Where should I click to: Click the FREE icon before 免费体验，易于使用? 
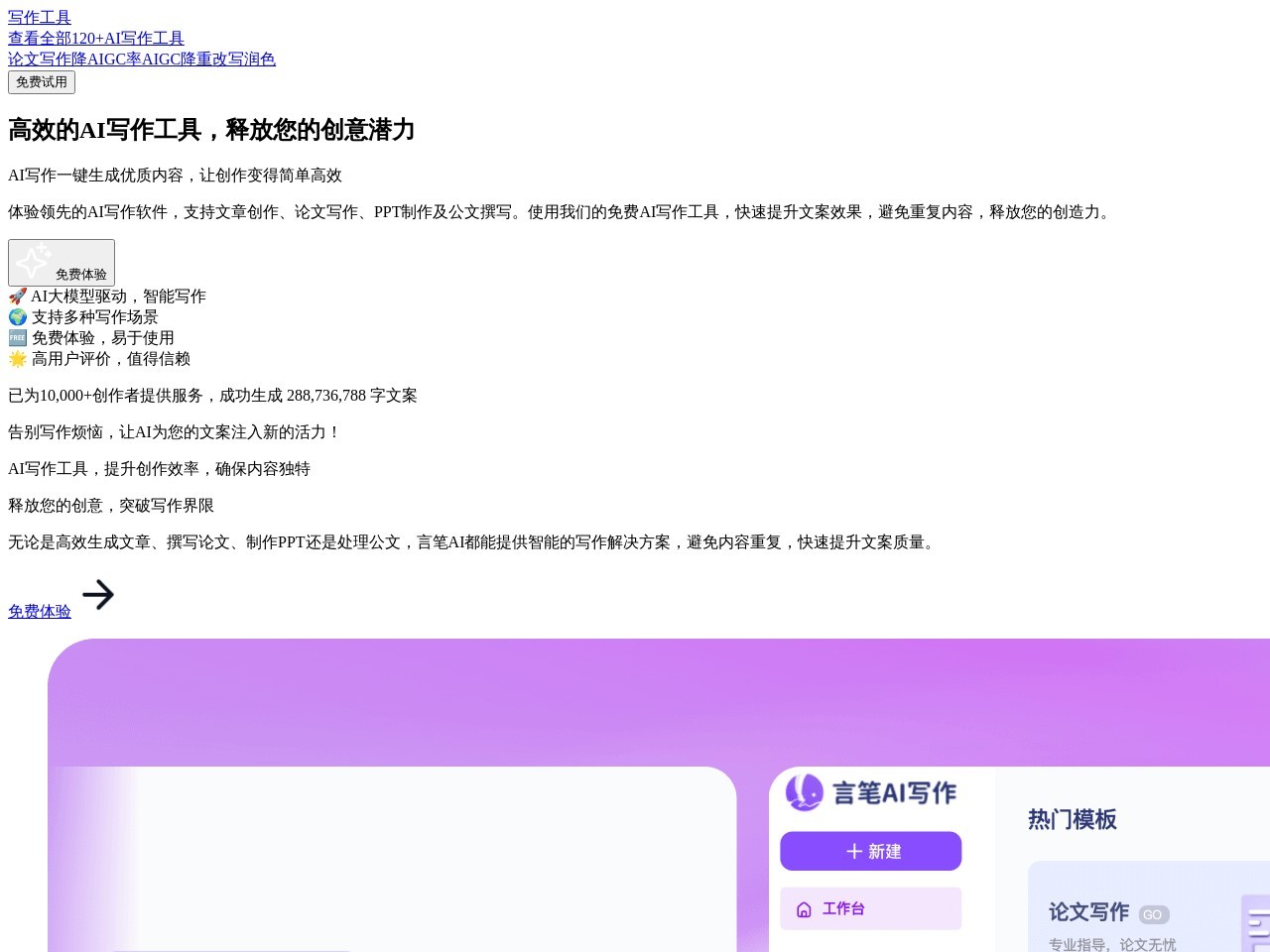17,337
